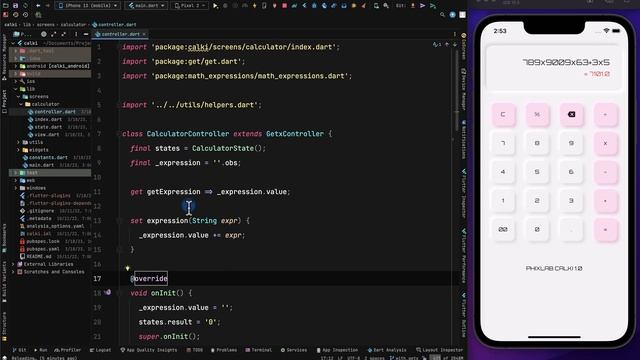This screenshot has width=640, height=360.
Task: Click the 'calculator' breadcrumb in navigation bar
Action: (x=73, y=24)
